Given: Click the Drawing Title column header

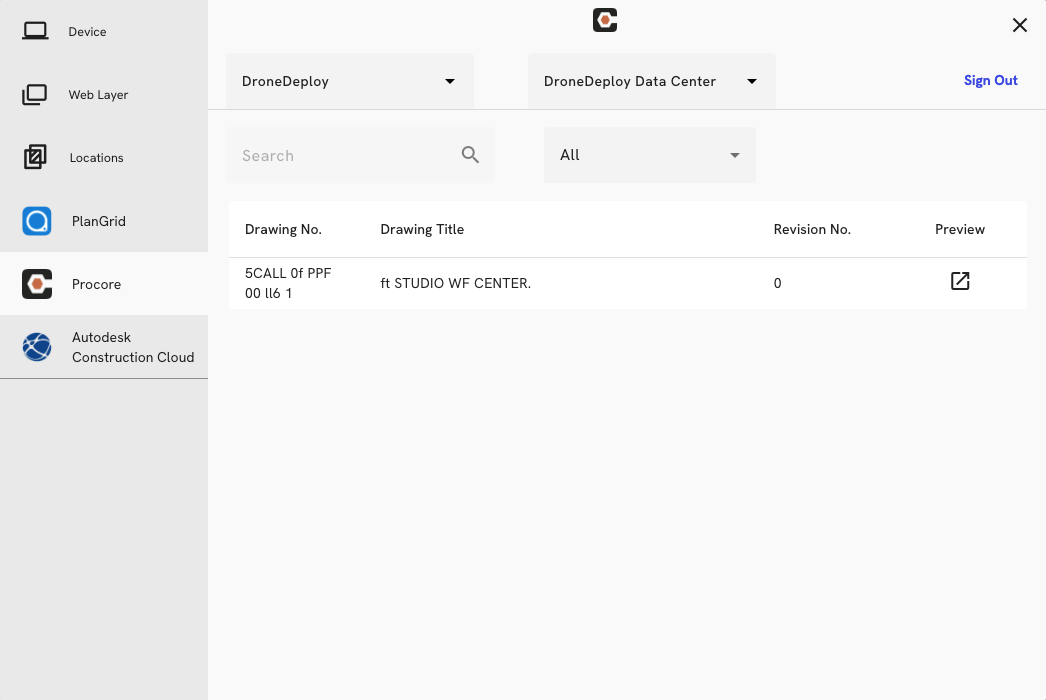Looking at the screenshot, I should 422,230.
